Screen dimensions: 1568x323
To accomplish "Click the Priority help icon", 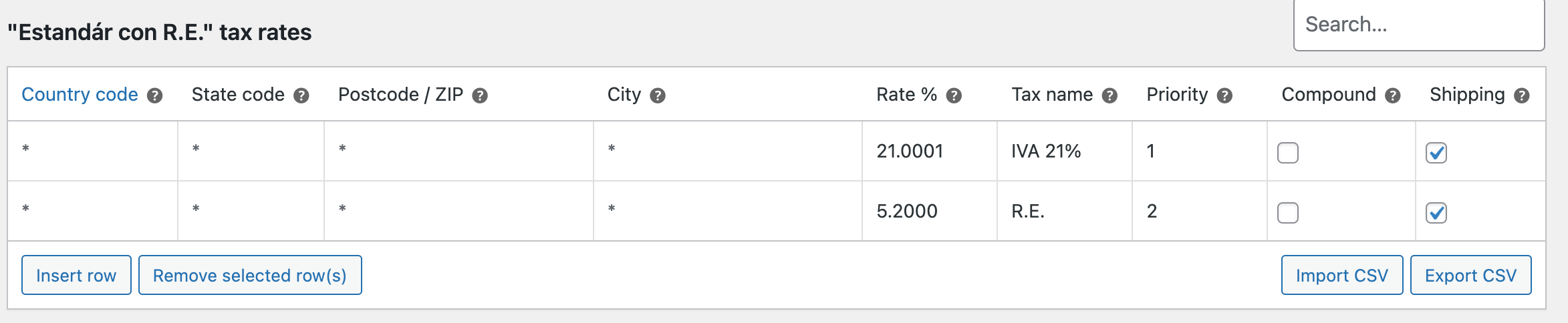I will (1224, 95).
